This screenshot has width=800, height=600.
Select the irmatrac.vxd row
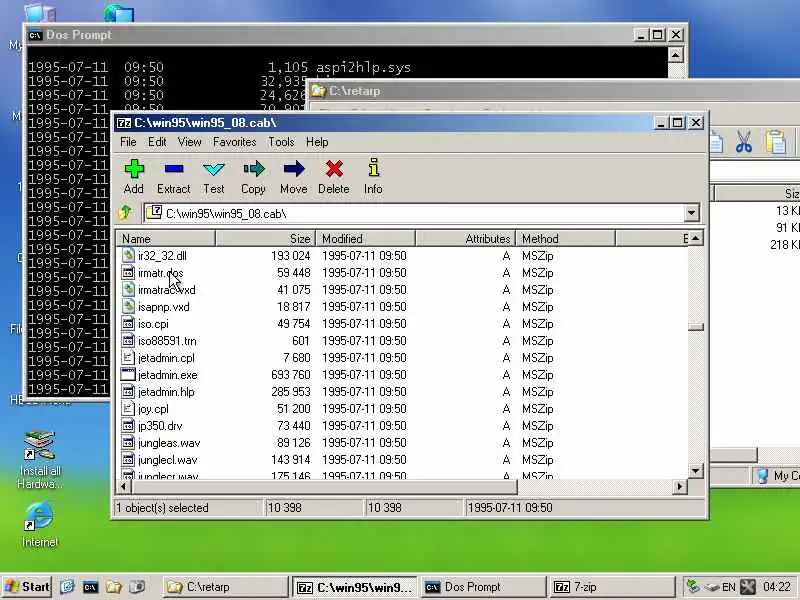pyautogui.click(x=401, y=290)
